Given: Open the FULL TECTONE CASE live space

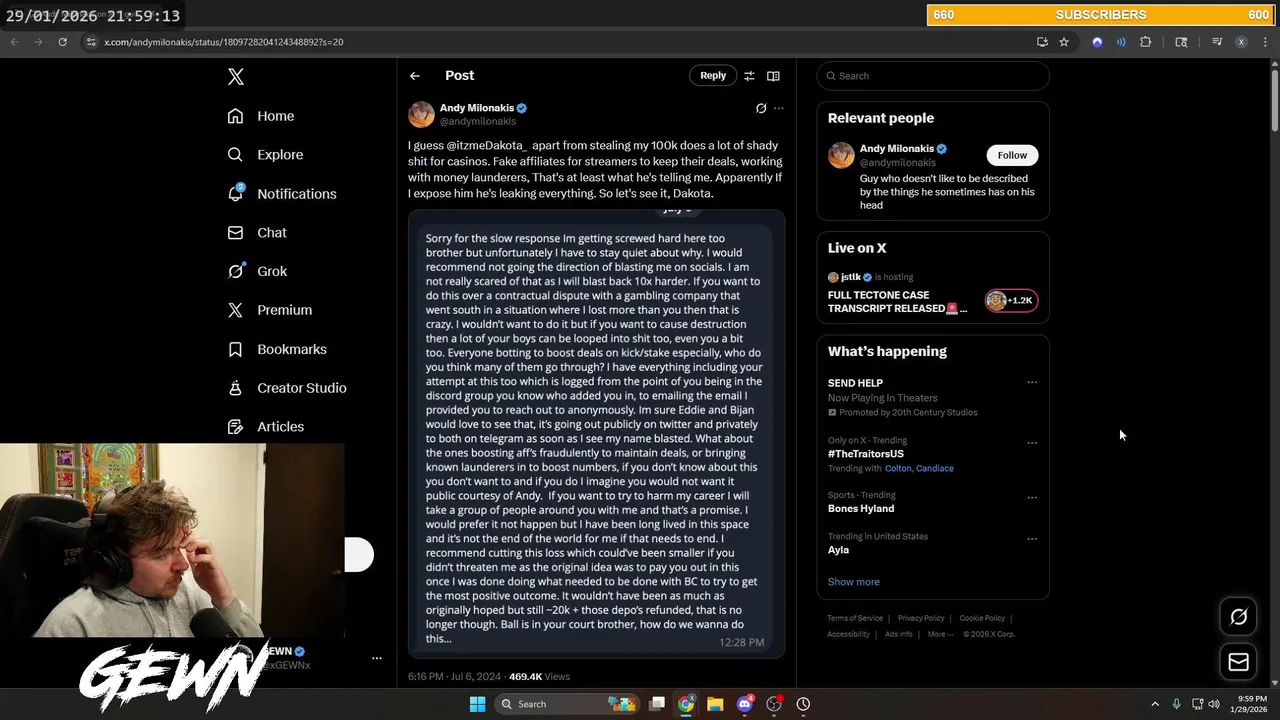Looking at the screenshot, I should click(897, 302).
